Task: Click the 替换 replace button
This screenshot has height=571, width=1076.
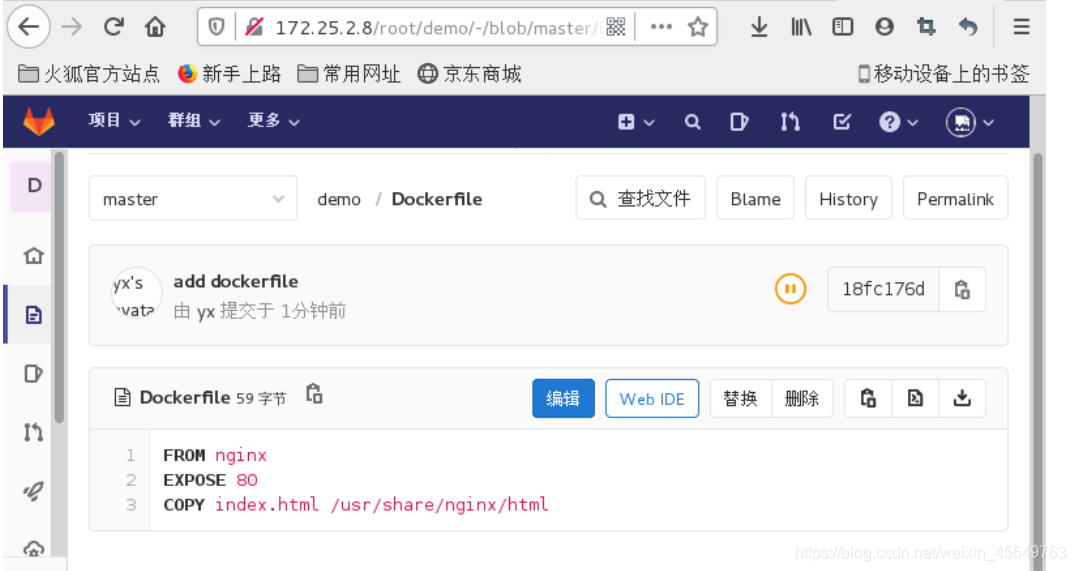Action: click(740, 398)
